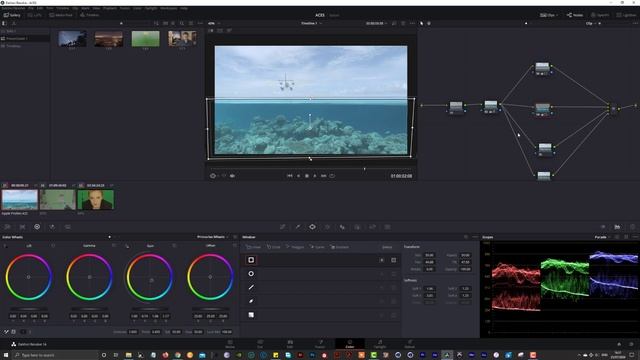The image size is (640, 360).
Task: Adjust the Gain master slider
Action: (150, 309)
